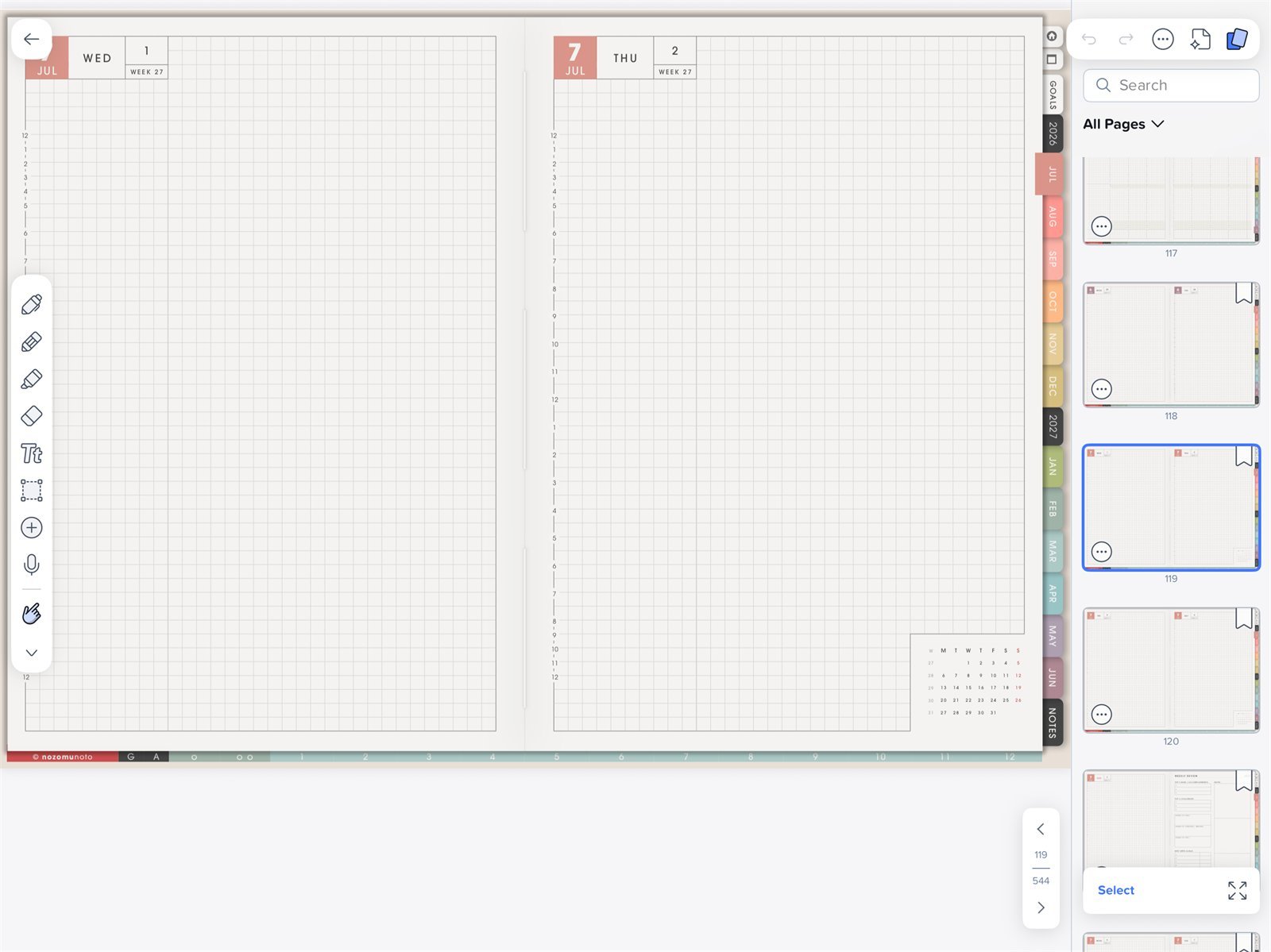Click the Search pages field
The image size is (1271, 952).
pyautogui.click(x=1171, y=85)
